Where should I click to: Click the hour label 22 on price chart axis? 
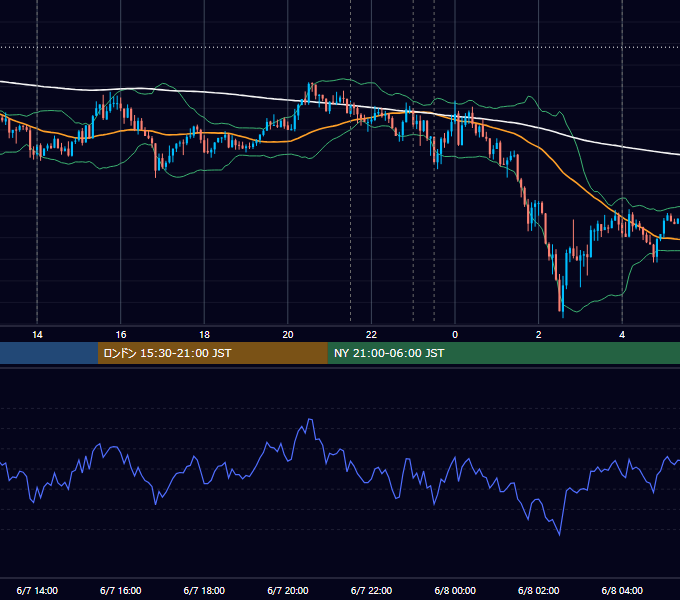371,335
